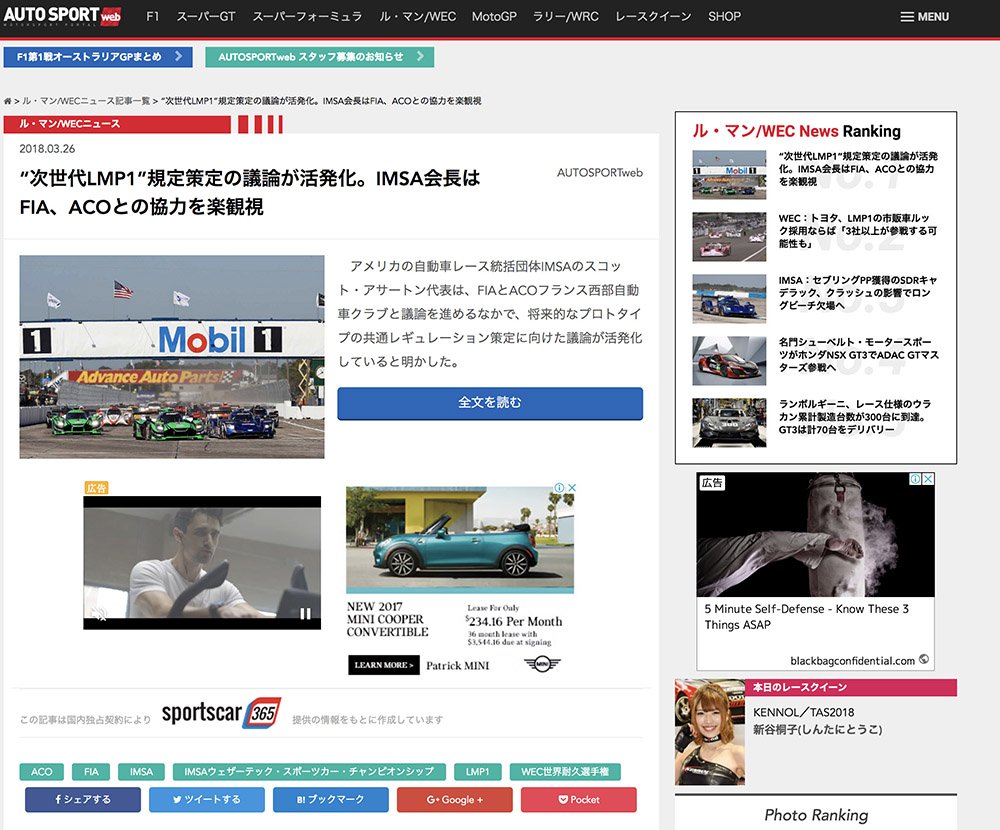Click the sportscar365 logo
The width and height of the screenshot is (1000, 830).
point(221,713)
